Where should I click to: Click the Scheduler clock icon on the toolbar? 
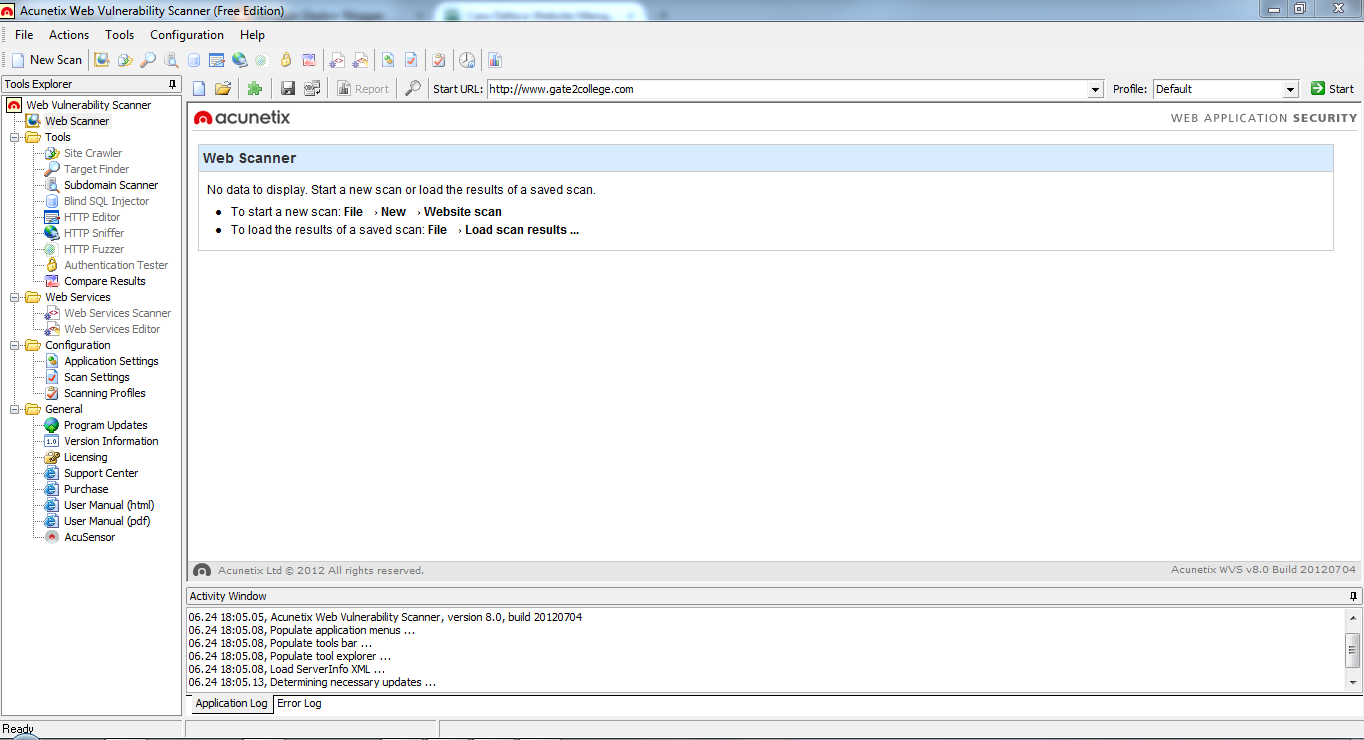pyautogui.click(x=467, y=60)
